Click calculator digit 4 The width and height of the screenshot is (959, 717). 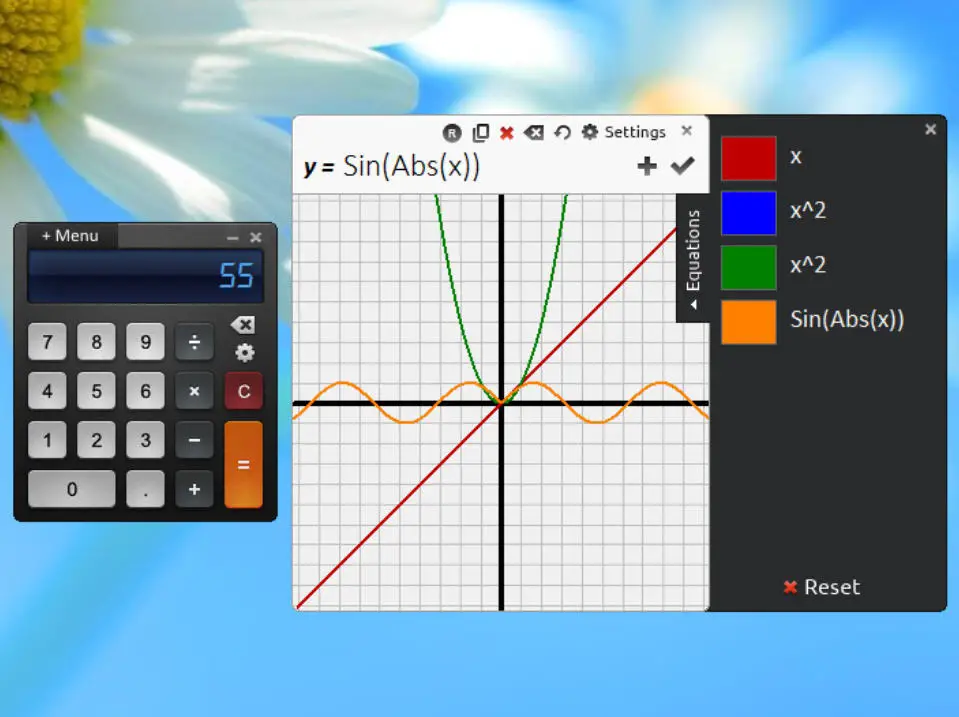pyautogui.click(x=47, y=391)
